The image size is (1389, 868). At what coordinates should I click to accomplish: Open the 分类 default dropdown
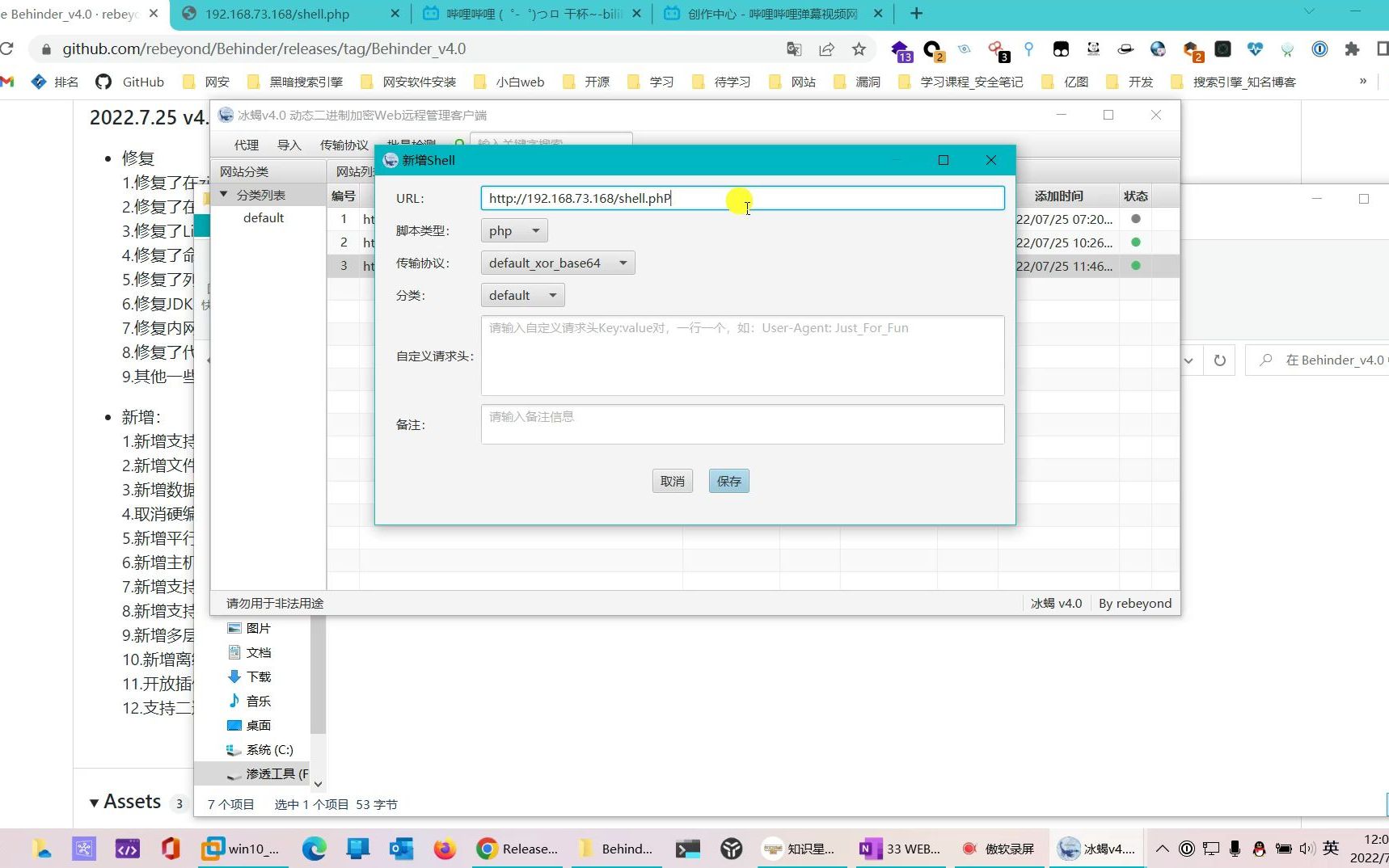click(x=522, y=295)
